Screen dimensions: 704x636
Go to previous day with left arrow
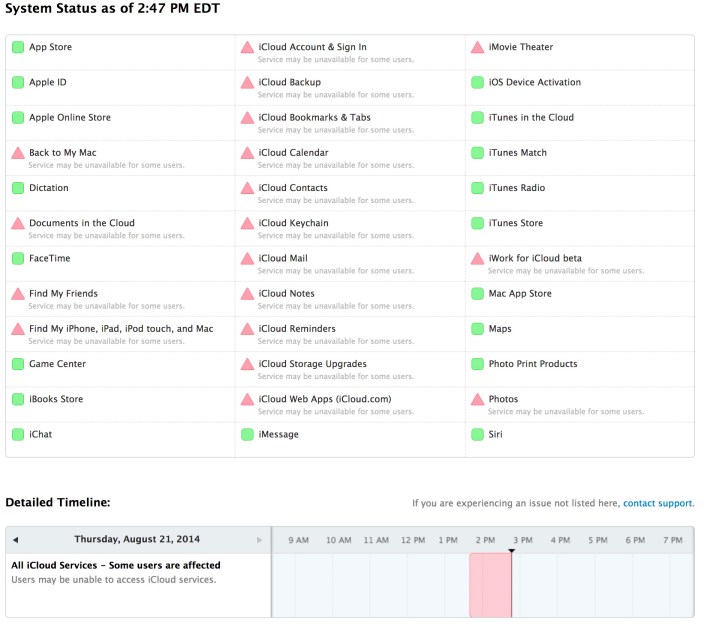(x=15, y=540)
